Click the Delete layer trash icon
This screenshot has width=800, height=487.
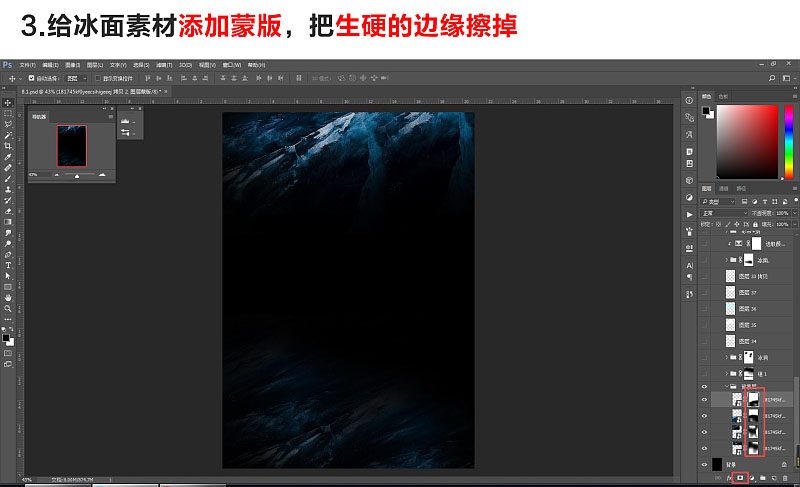[785, 478]
